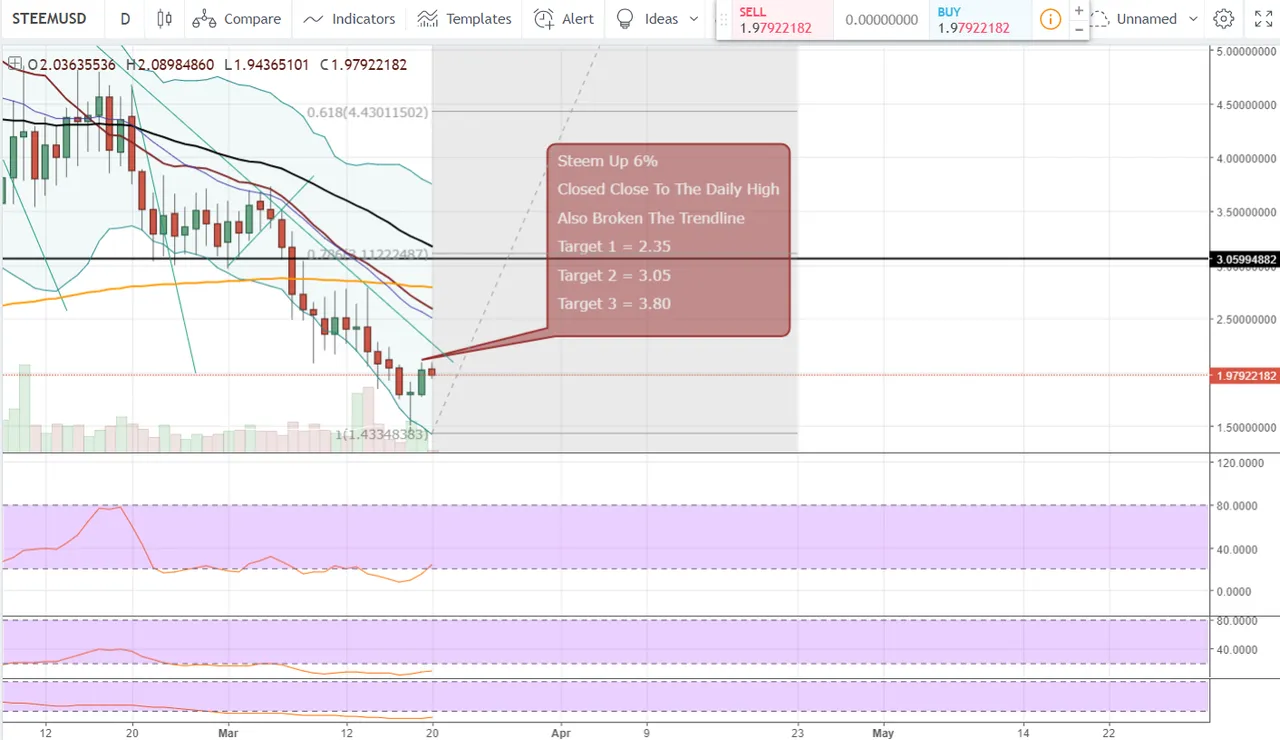
Task: Click the close value C1.97922182 in legend
Action: [x=363, y=64]
